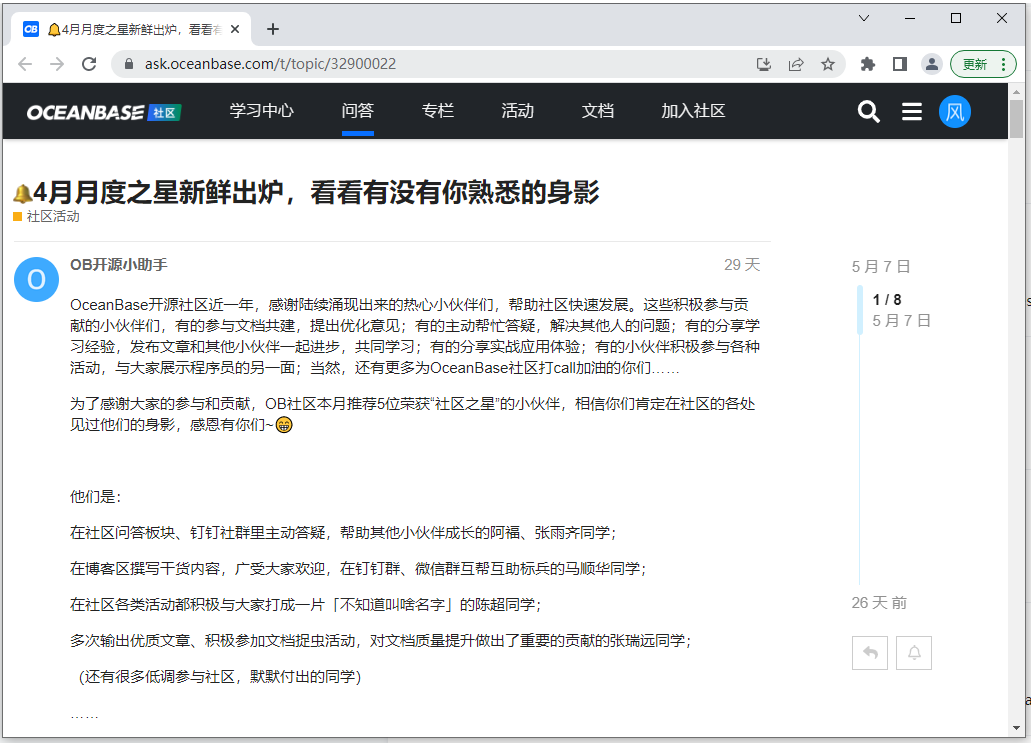Click the 1 / 8 timeline position marker

pos(887,300)
